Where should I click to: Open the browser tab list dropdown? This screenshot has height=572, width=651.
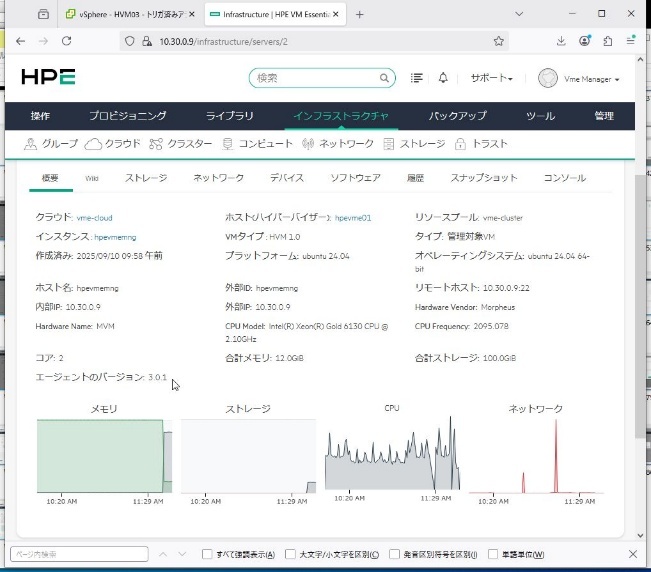[x=43, y=14]
